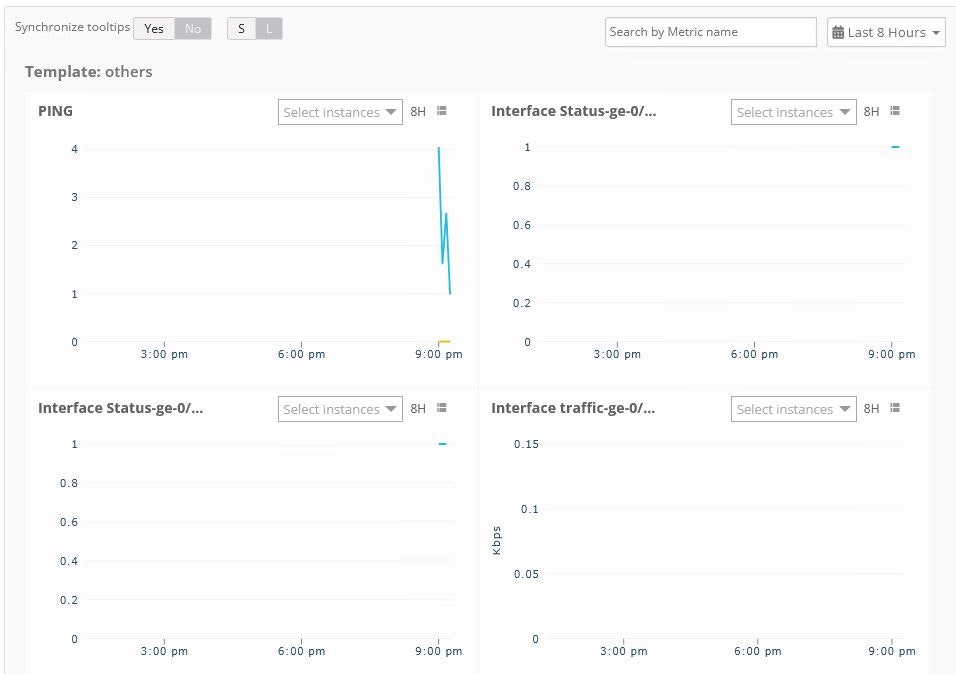Open Select instances dropdown on PING chart
This screenshot has height=674, width=956.
pyautogui.click(x=340, y=112)
